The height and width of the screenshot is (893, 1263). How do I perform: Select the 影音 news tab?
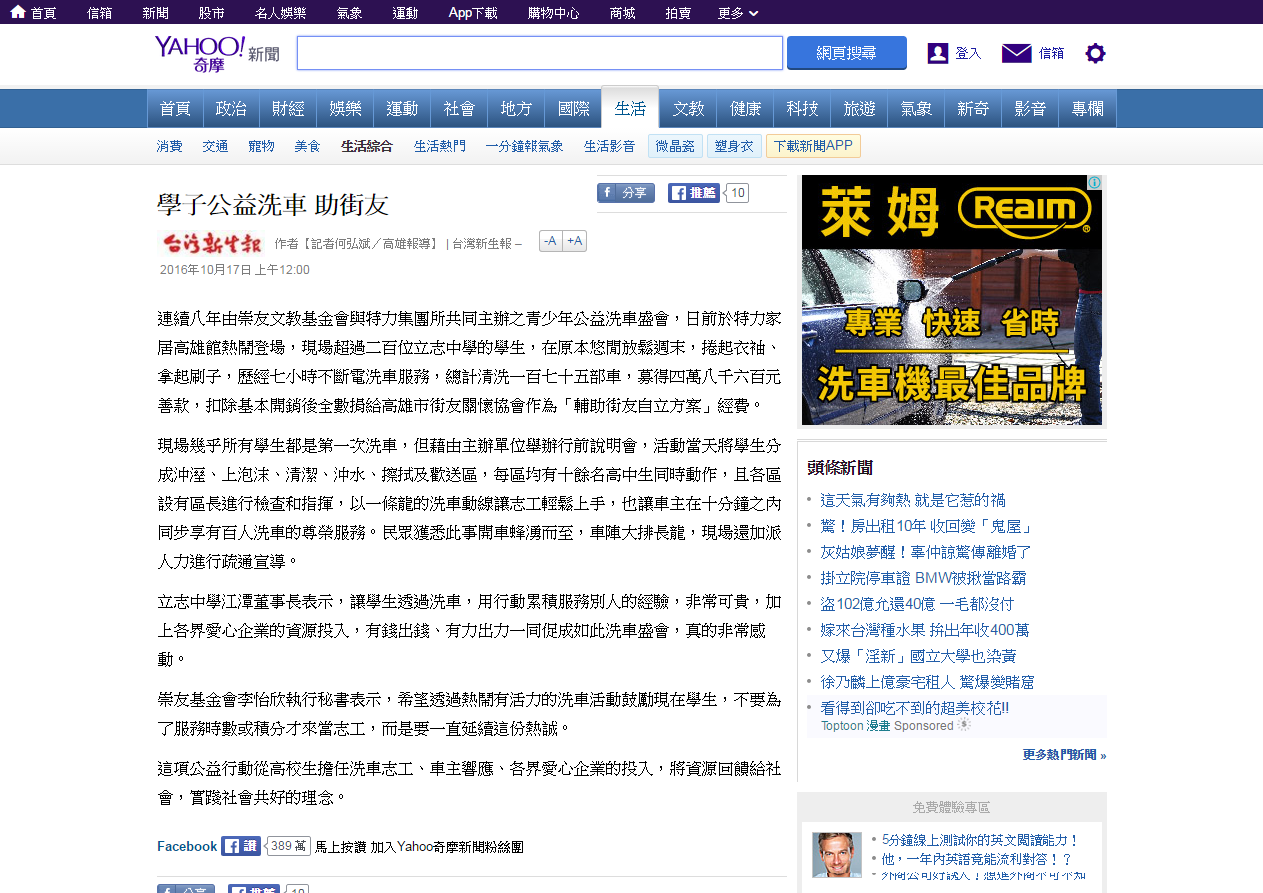pos(1030,109)
